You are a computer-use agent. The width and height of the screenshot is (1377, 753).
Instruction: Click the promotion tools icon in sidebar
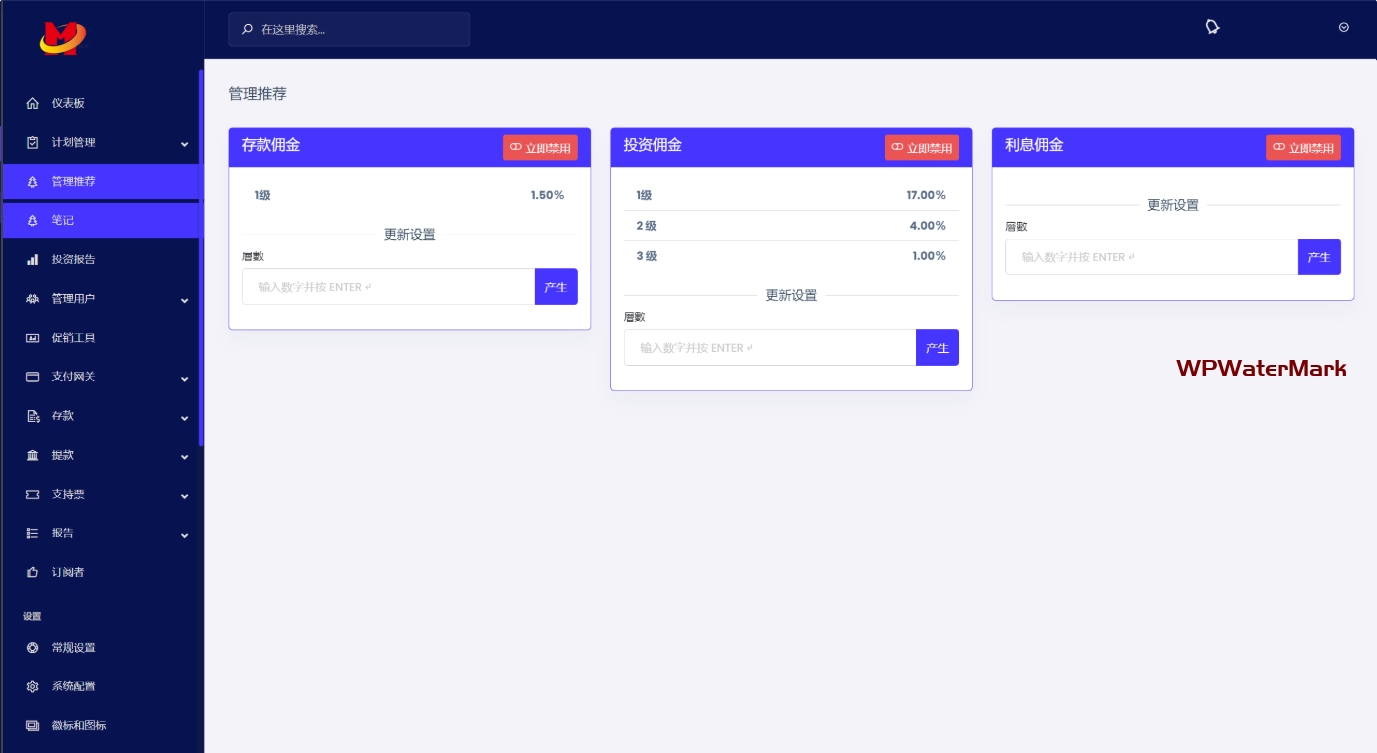[32, 338]
